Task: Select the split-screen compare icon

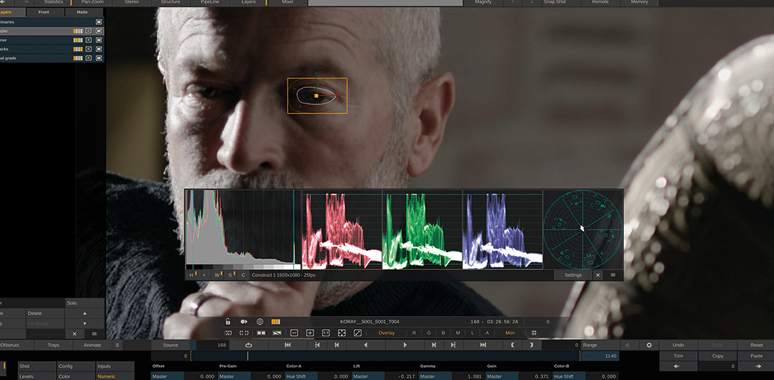Action: [x=261, y=333]
